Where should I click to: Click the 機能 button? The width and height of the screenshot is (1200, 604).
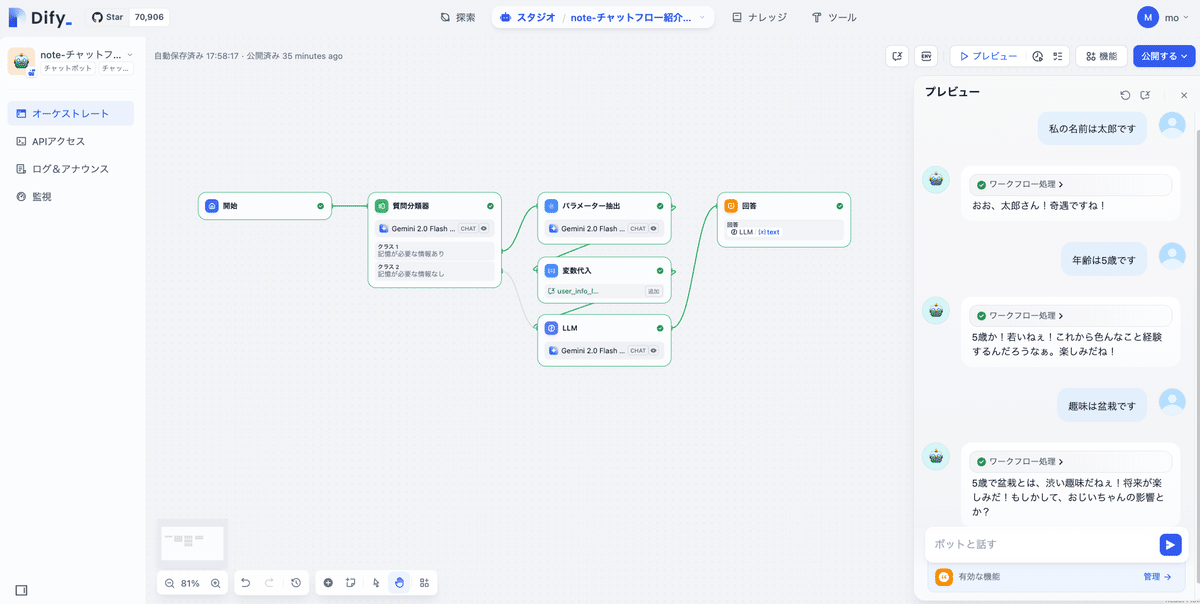pyautogui.click(x=1100, y=56)
